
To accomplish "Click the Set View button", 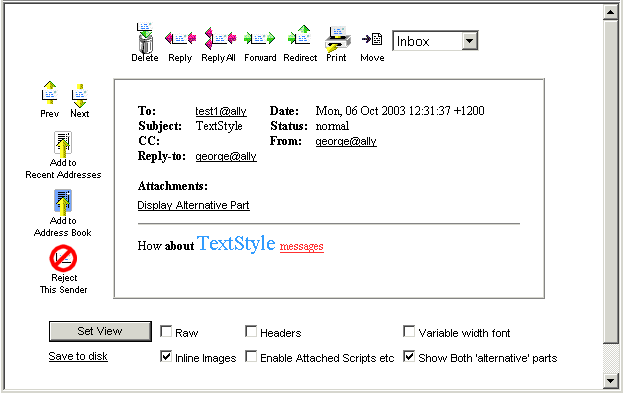I will (x=100, y=331).
